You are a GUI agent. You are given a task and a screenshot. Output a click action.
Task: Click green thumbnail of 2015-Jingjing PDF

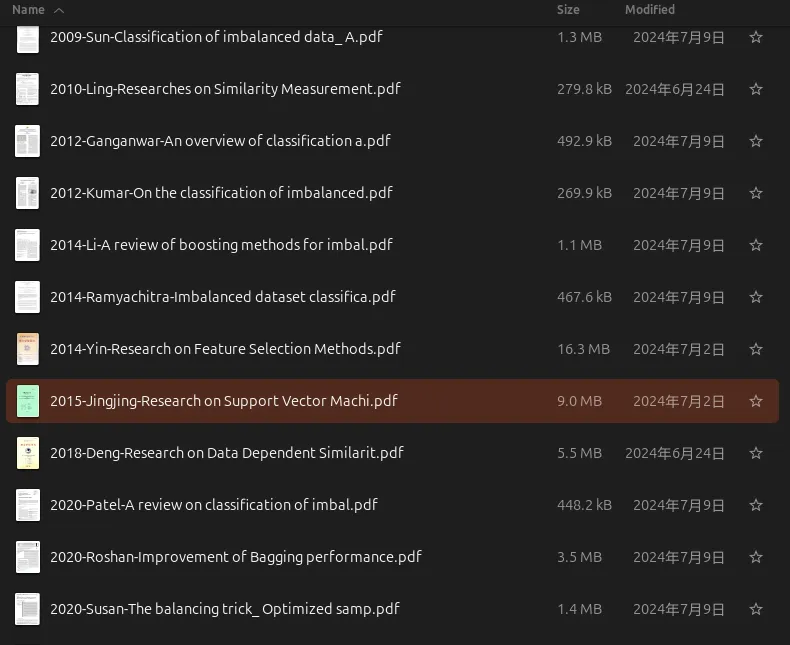27,401
